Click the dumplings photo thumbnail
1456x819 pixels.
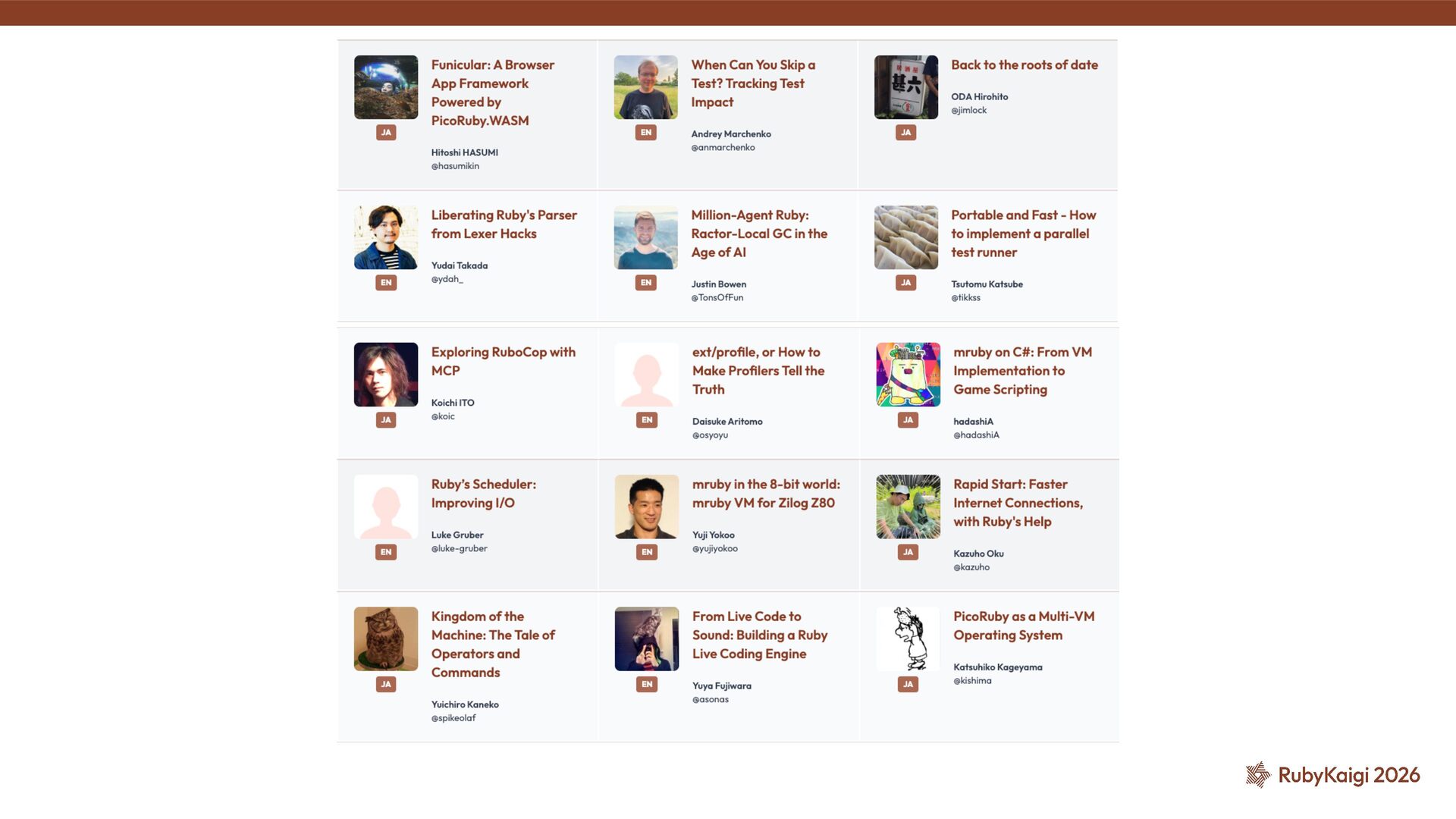906,237
